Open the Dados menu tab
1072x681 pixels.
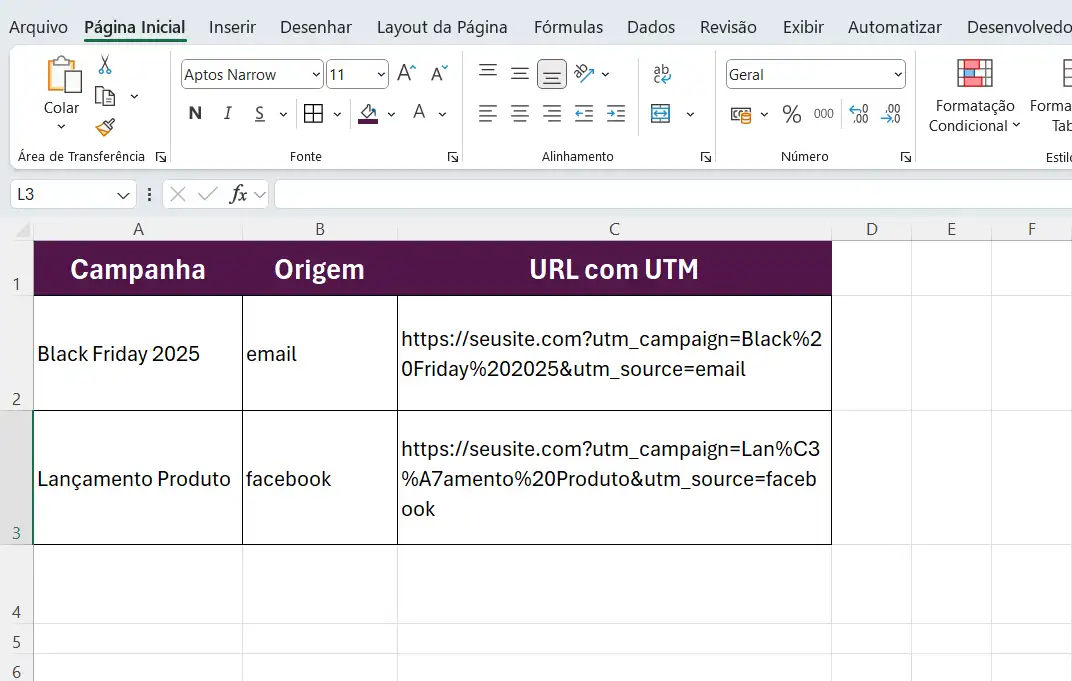point(651,27)
